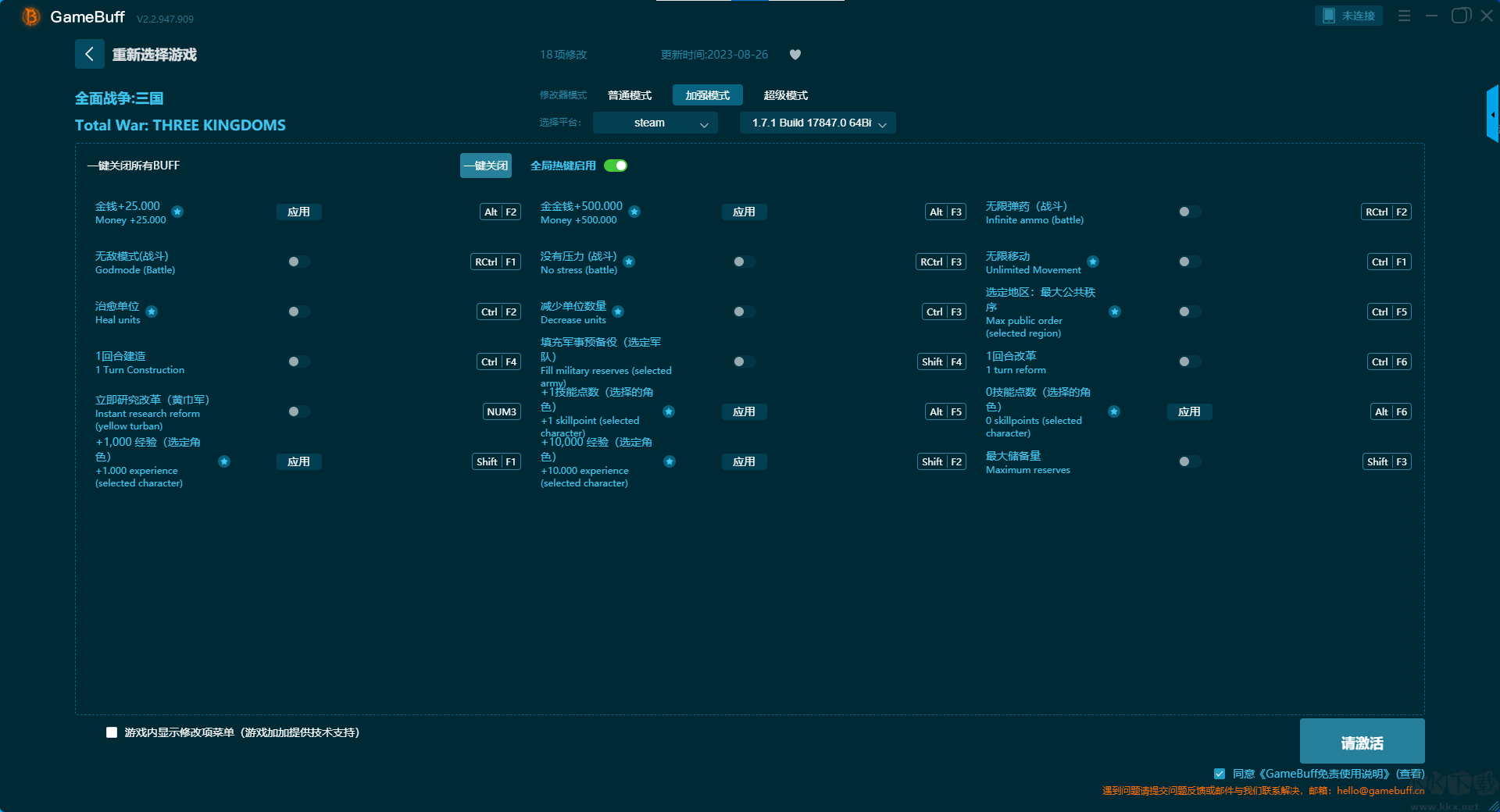Select the 普通模式 mode tab
This screenshot has height=812, width=1500.
click(x=630, y=95)
